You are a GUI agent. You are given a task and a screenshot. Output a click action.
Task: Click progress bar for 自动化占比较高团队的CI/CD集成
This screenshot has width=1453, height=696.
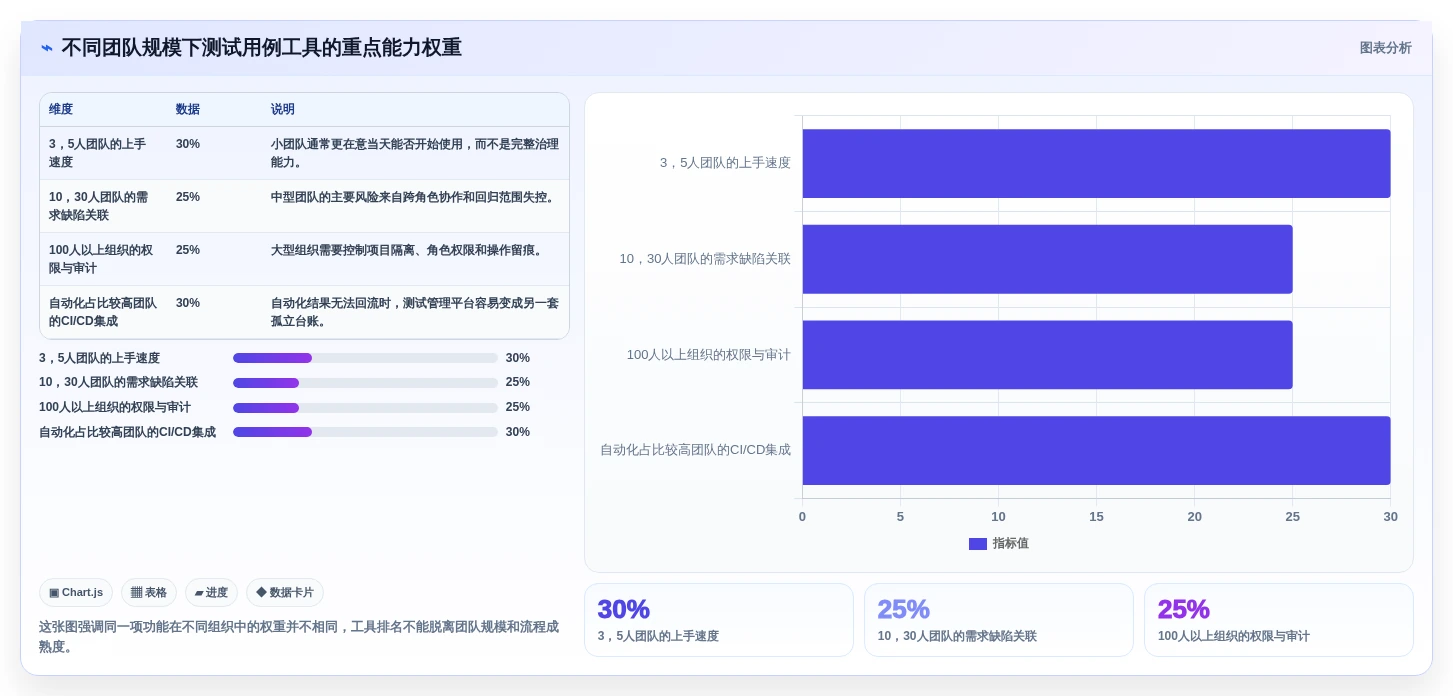click(365, 432)
